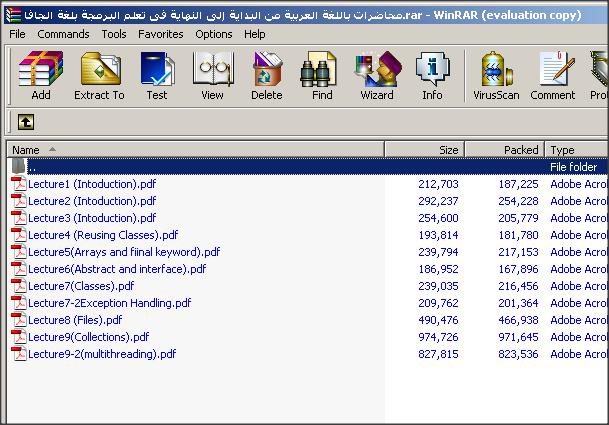The height and width of the screenshot is (425, 609).
Task: Click the WinRAR title bar icon
Action: click(14, 15)
